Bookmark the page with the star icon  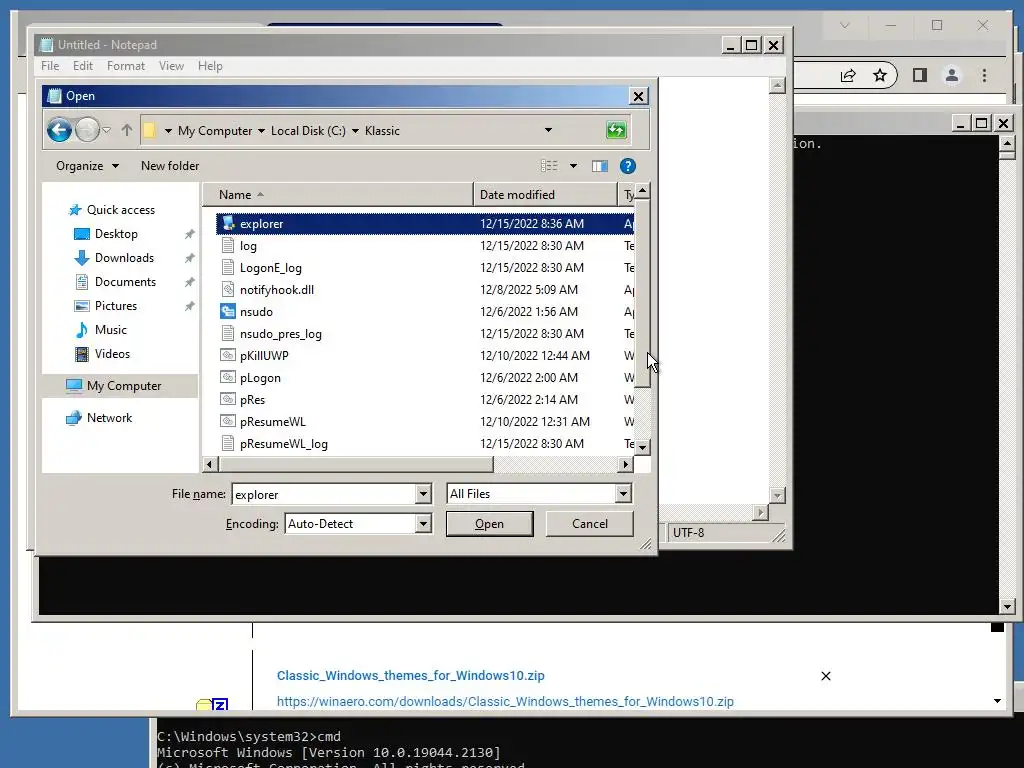point(880,76)
